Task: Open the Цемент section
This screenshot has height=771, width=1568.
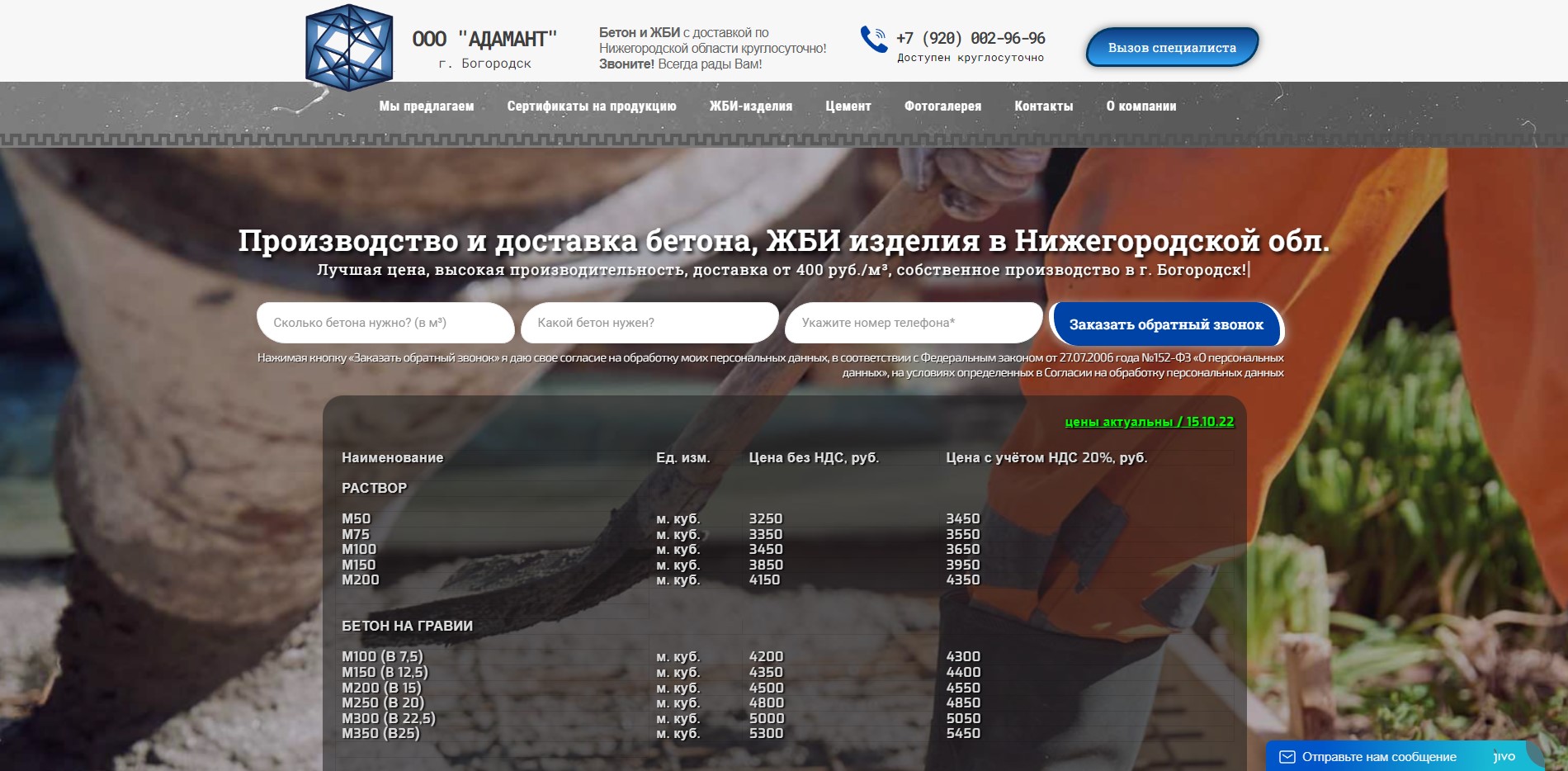Action: [847, 106]
